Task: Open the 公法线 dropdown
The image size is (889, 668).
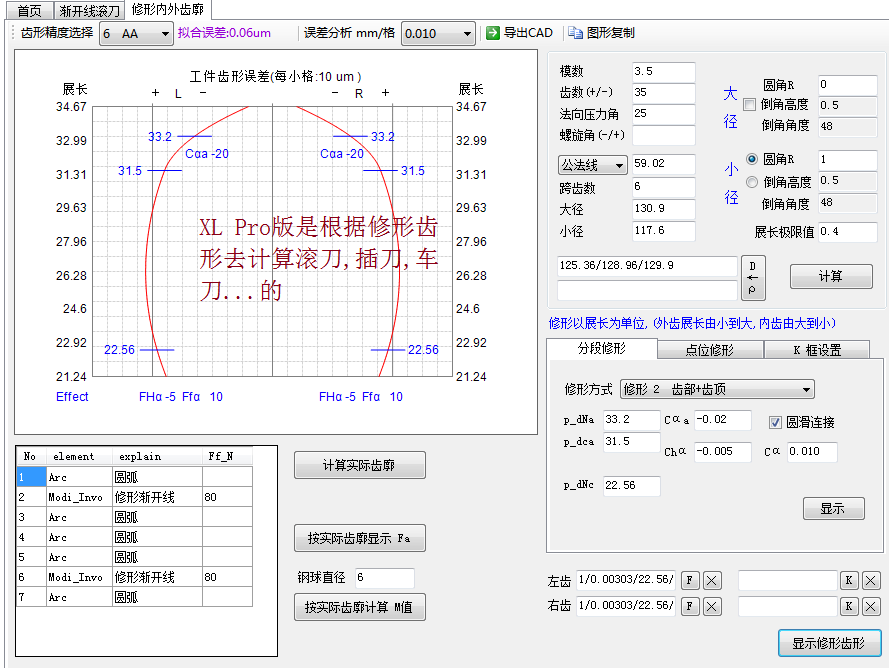Action: coord(592,166)
